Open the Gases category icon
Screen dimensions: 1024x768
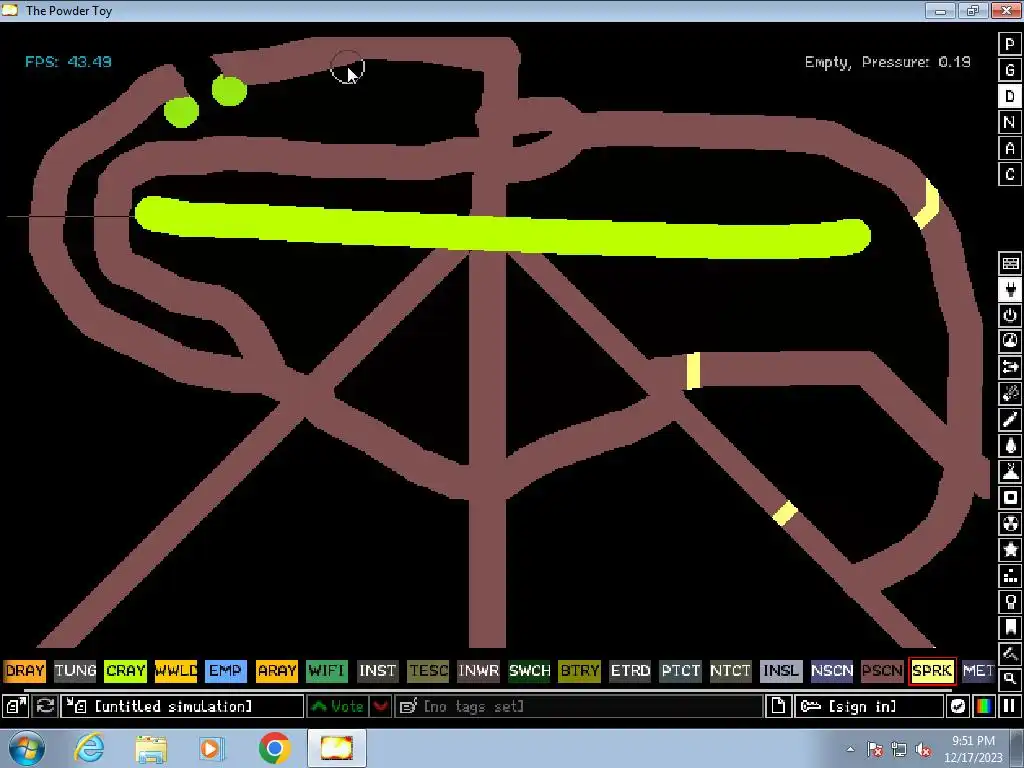click(x=1010, y=419)
